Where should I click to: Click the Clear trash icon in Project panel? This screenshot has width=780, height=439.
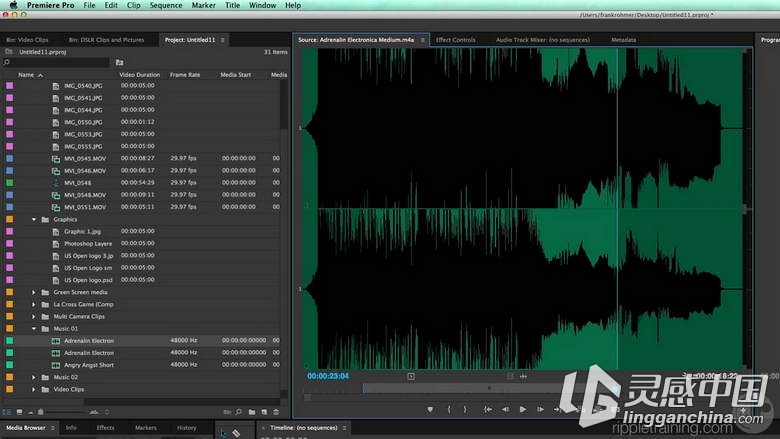[276, 412]
